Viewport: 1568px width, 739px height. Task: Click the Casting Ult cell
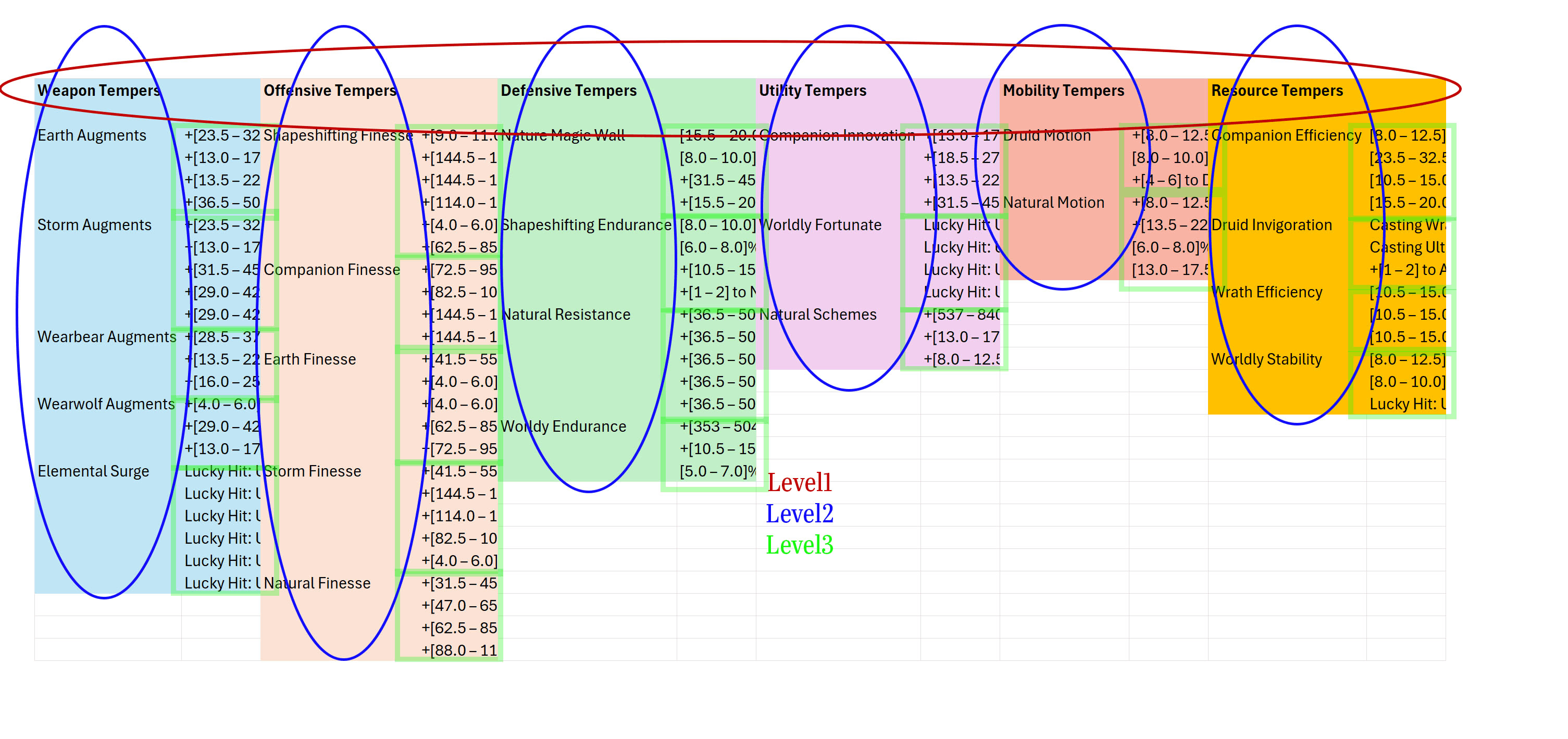[1406, 247]
